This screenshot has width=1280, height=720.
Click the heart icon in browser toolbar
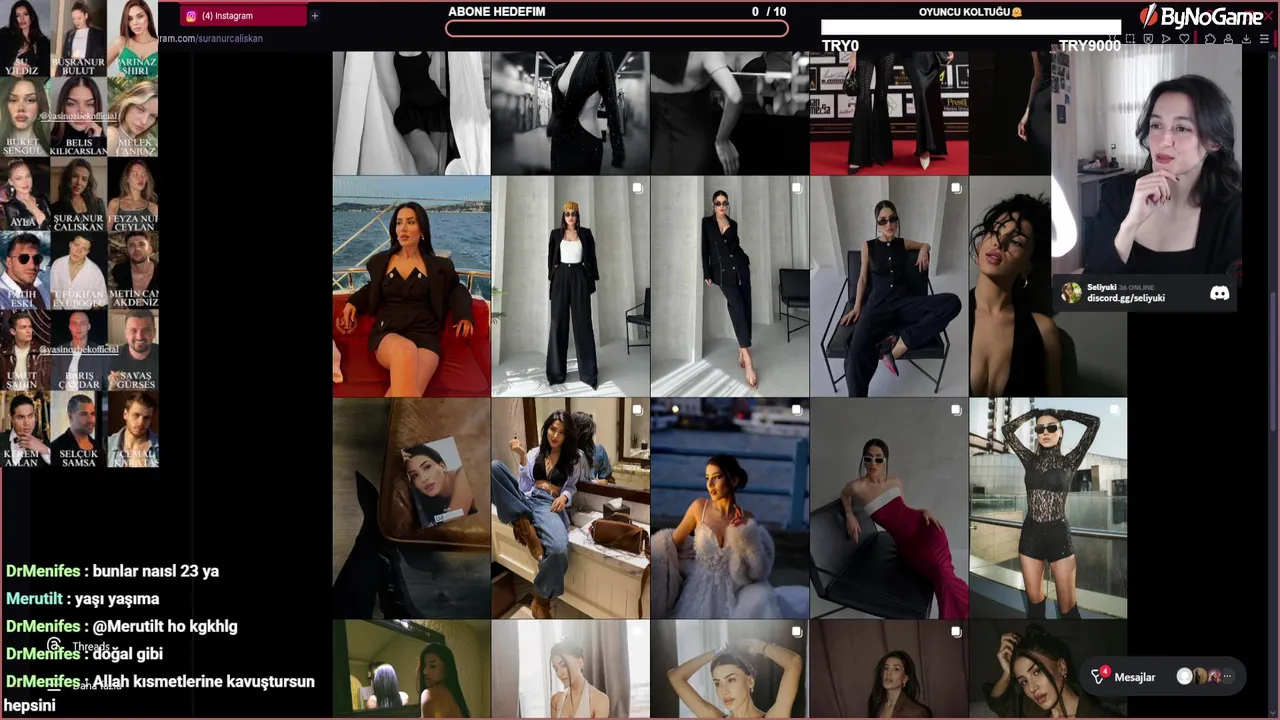[x=1184, y=39]
